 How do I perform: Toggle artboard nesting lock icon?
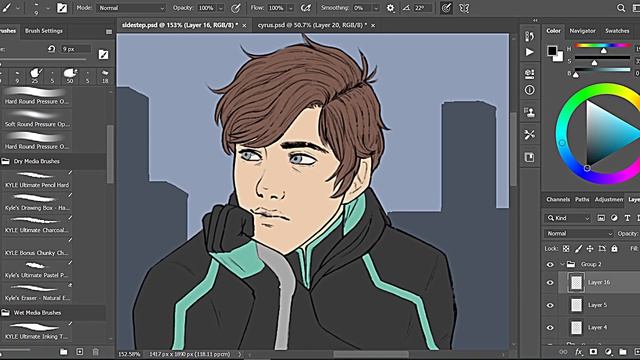[602, 249]
